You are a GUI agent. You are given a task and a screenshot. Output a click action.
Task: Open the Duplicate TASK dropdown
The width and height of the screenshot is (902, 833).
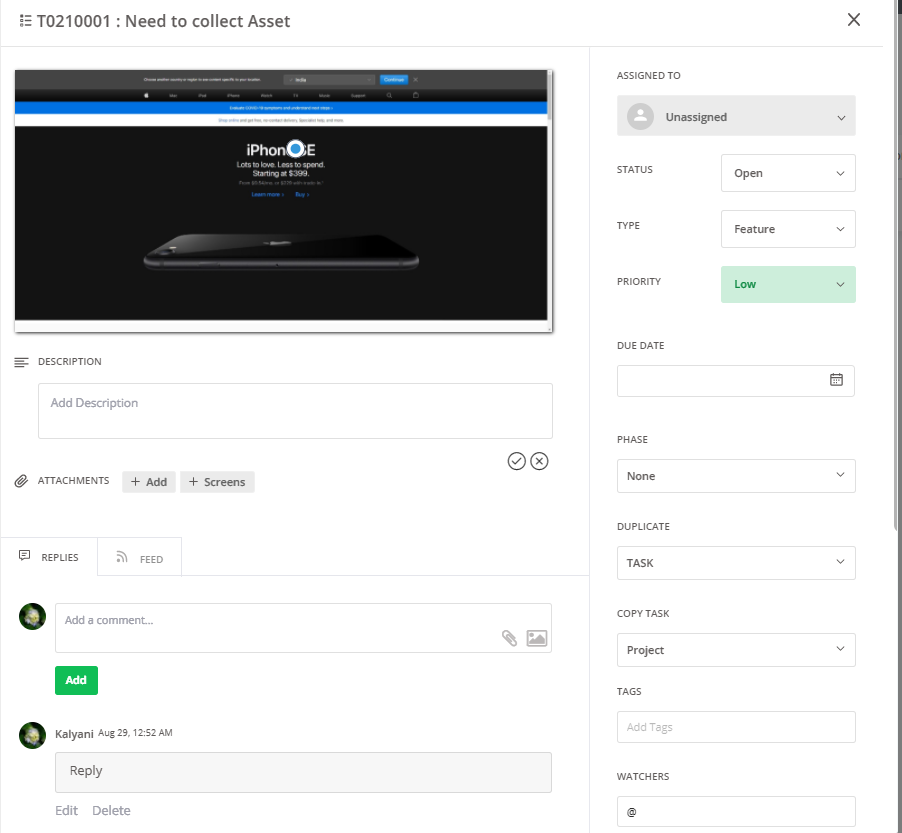736,562
